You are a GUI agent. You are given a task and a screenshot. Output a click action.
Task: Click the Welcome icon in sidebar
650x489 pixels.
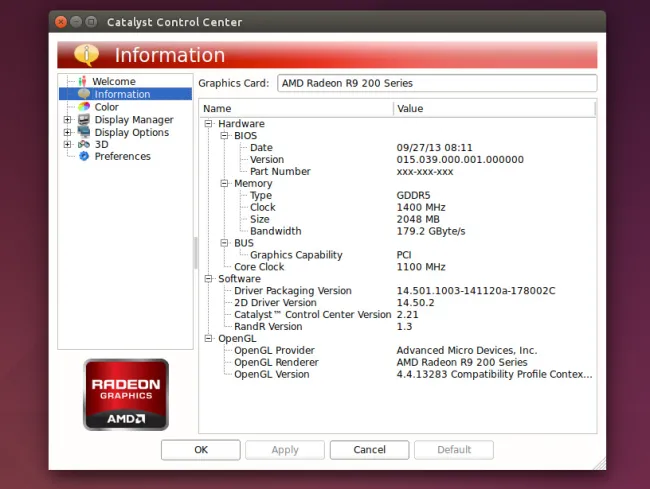84,81
